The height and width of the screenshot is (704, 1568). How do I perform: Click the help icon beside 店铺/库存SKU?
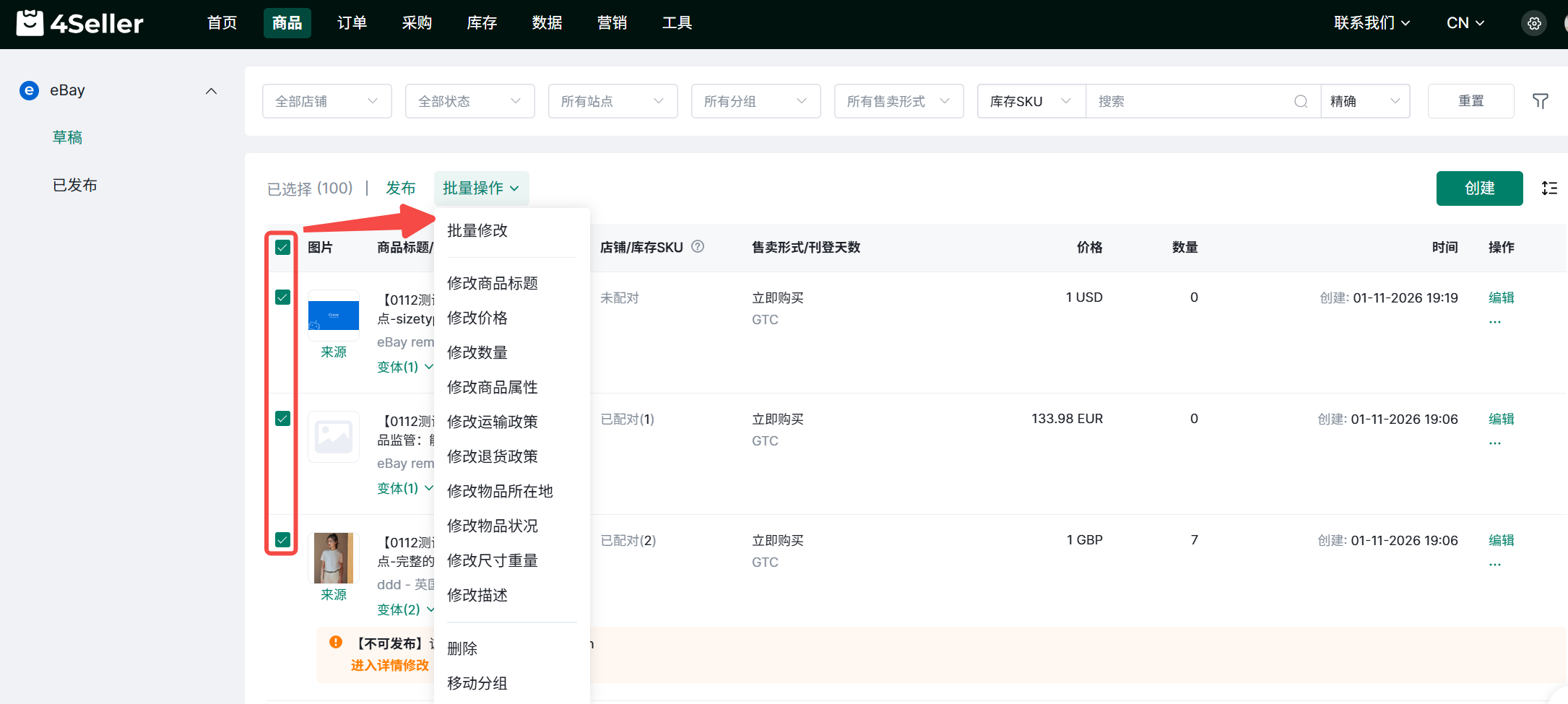click(698, 247)
